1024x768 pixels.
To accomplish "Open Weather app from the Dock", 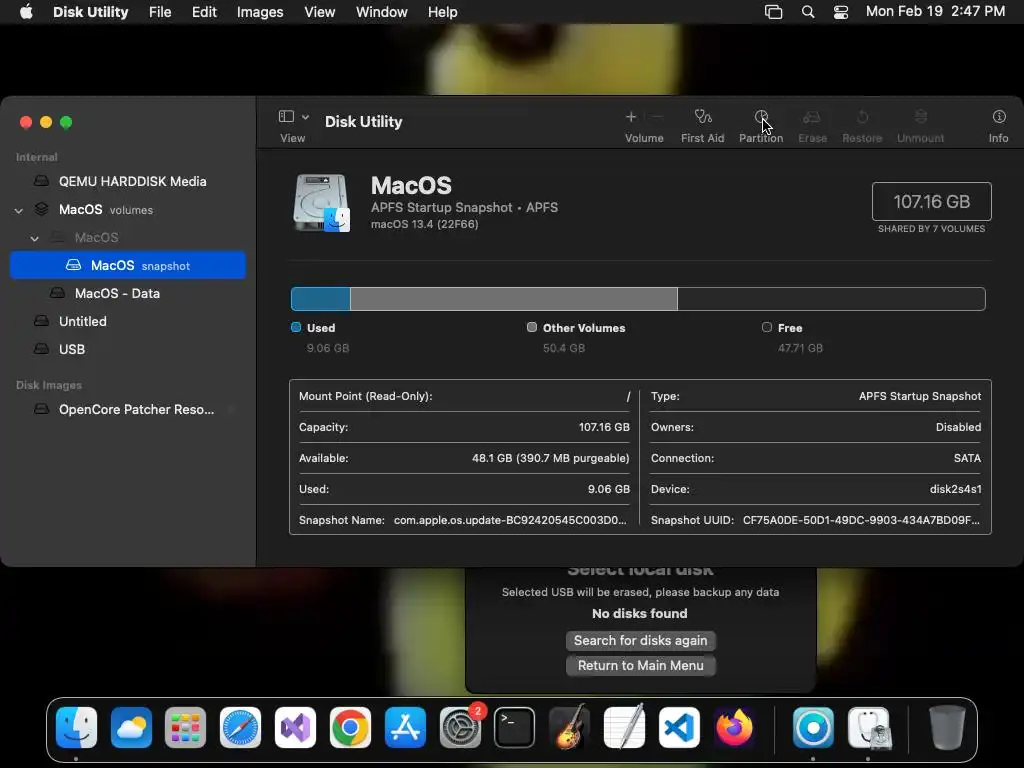I will (131, 728).
